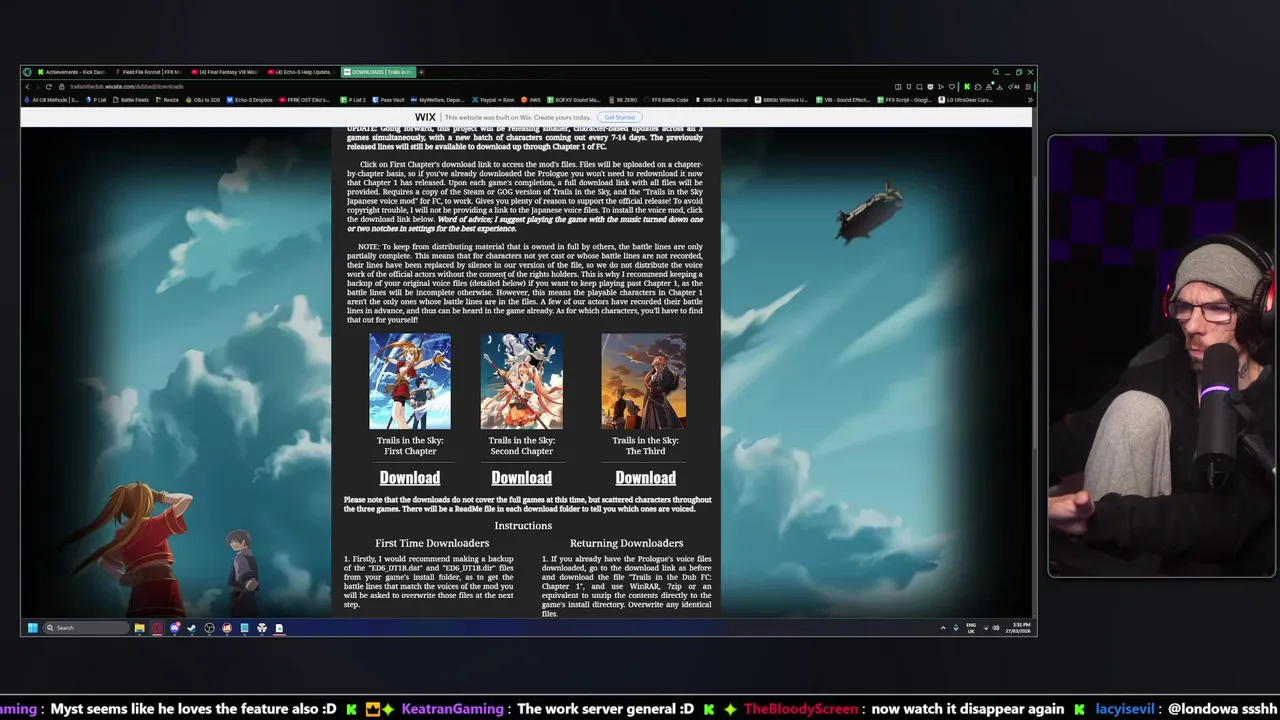Open the All Clif Methods bookmark
Image resolution: width=1280 pixels, height=720 pixels.
tap(54, 100)
